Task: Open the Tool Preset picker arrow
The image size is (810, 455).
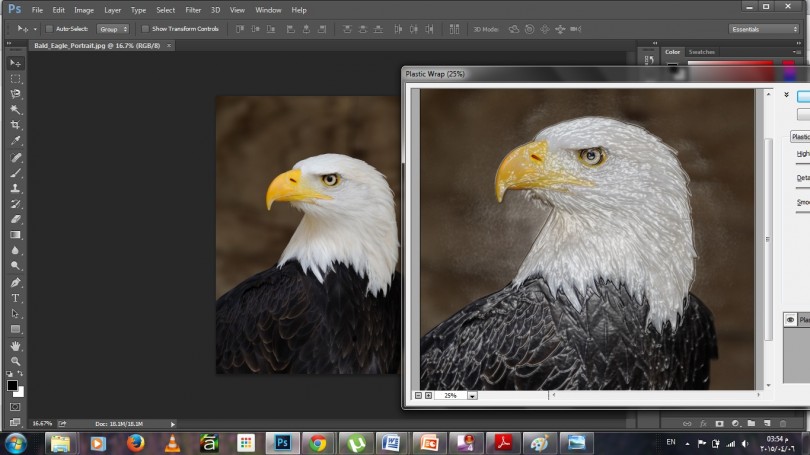Action: [35, 29]
